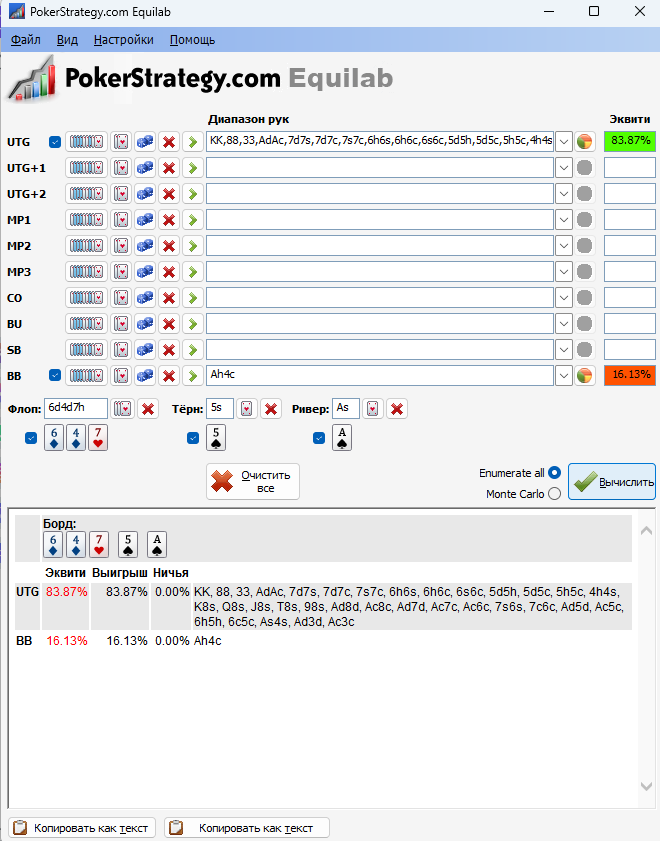Viewport: 660px width, 841px height.
Task: Toggle UTG player checkbox
Action: coord(55,142)
